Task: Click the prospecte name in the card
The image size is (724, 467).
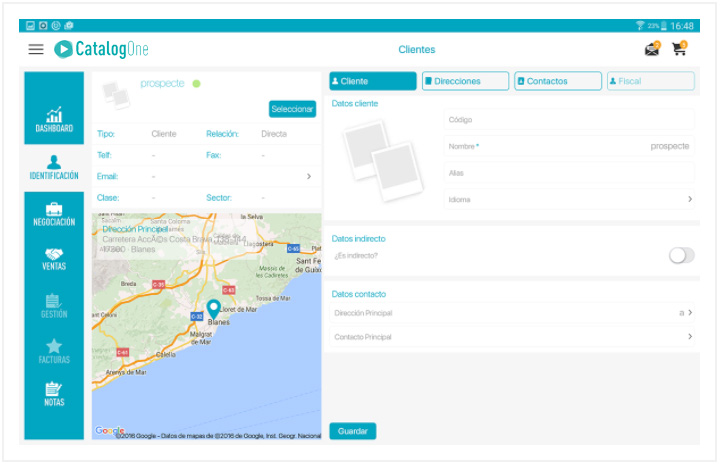Action: (162, 84)
